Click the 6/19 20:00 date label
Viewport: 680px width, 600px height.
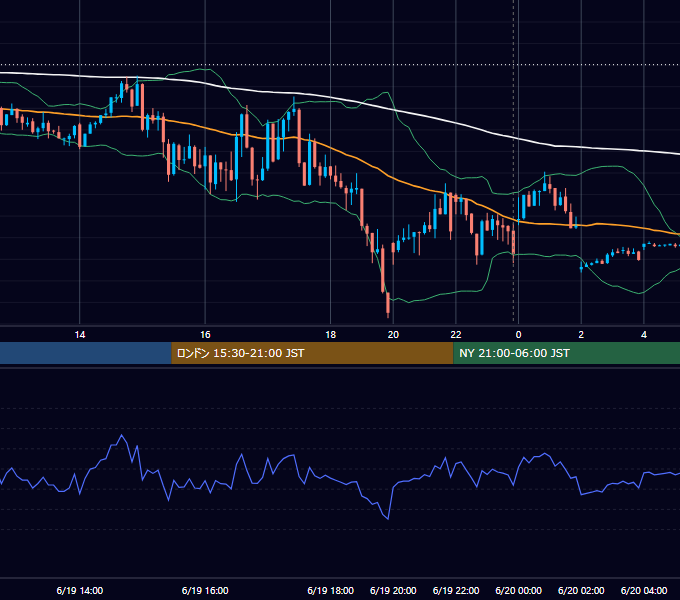(393, 590)
